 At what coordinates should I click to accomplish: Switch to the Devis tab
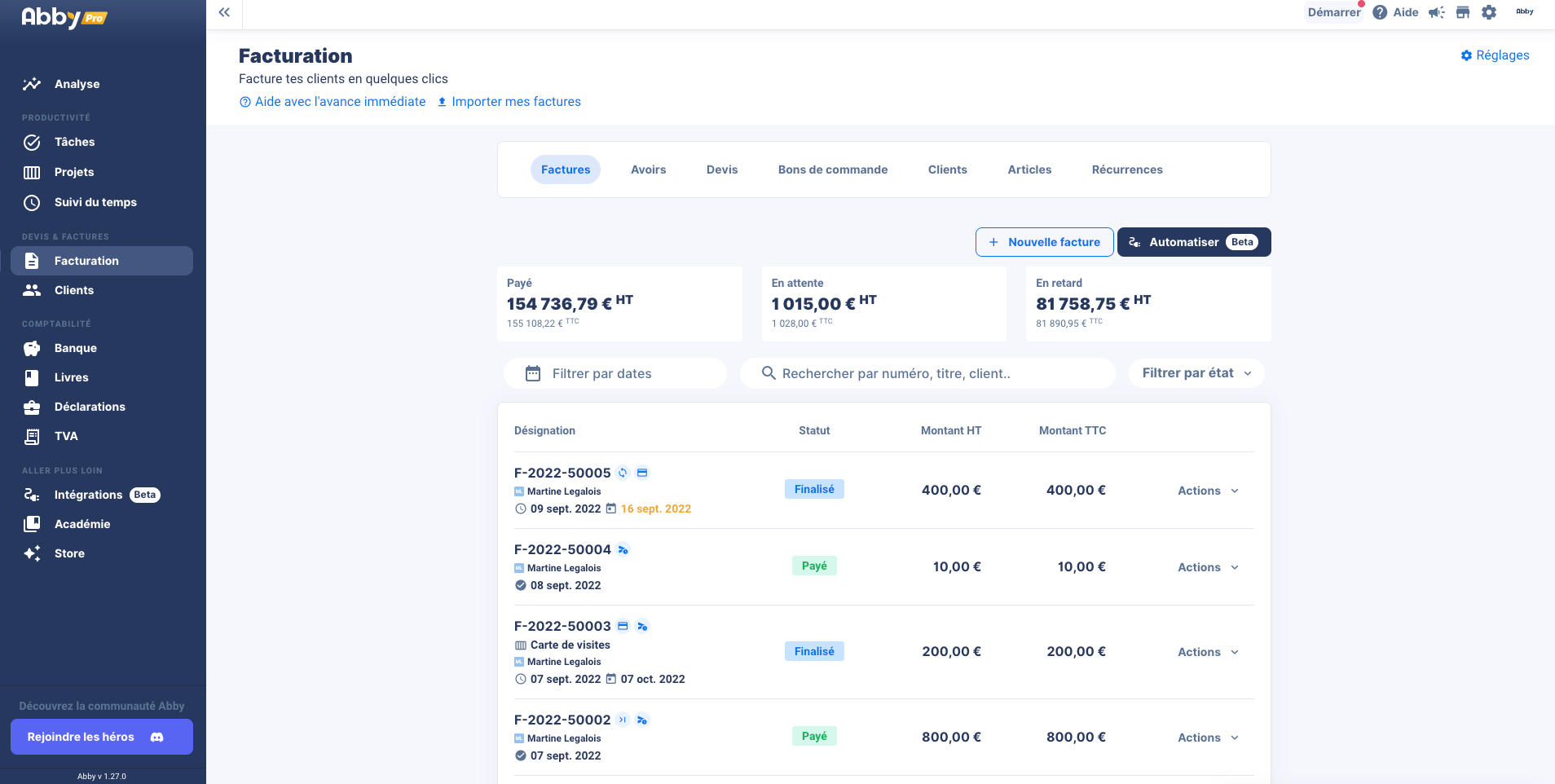[722, 169]
